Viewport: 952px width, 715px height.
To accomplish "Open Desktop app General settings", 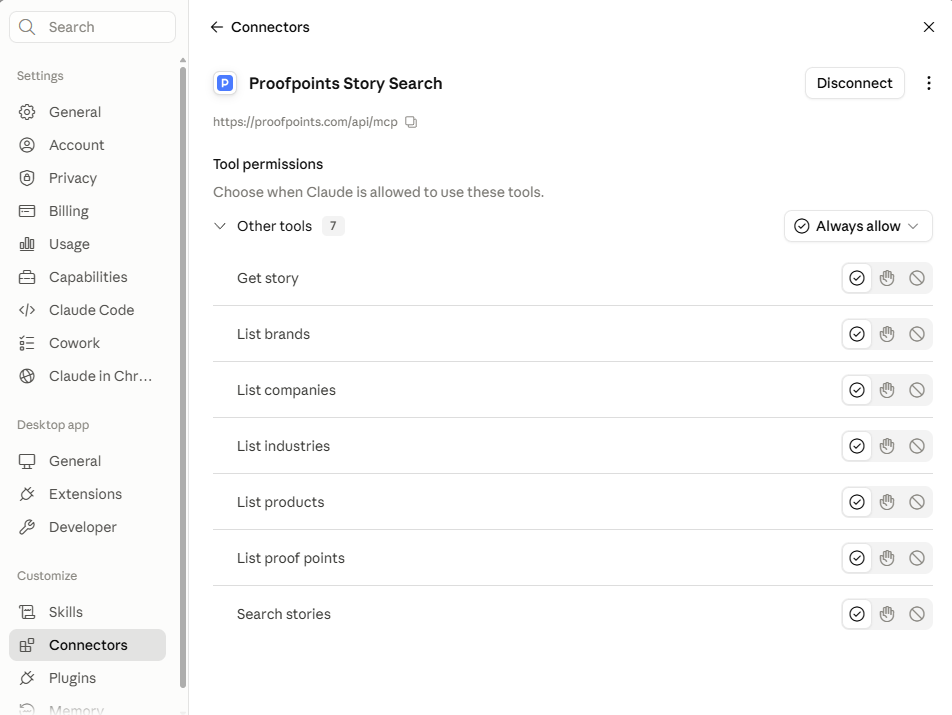I will (x=87, y=461).
